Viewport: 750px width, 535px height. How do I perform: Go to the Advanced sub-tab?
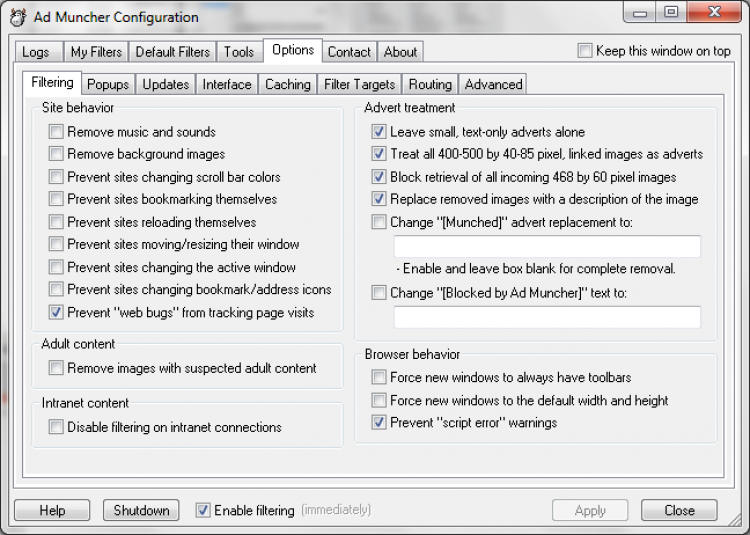click(x=493, y=84)
